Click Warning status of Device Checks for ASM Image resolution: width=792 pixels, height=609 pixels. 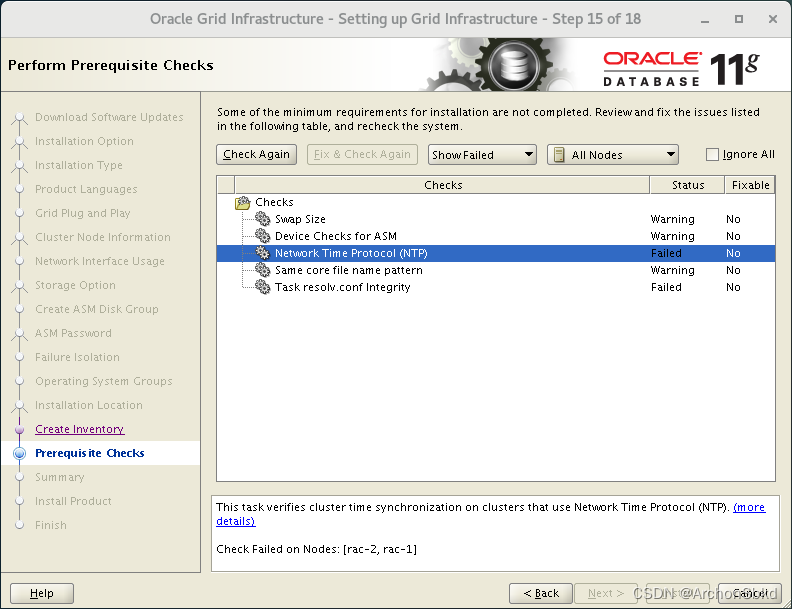point(672,236)
